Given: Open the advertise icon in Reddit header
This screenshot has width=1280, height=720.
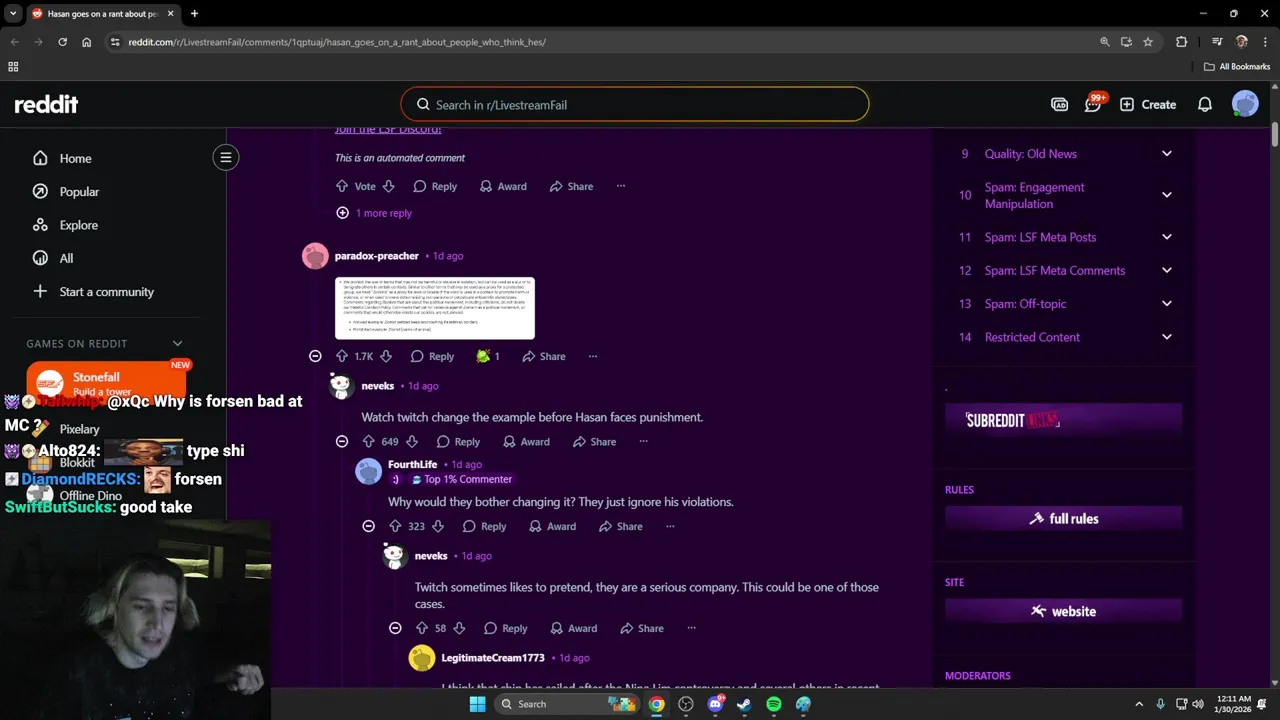Looking at the screenshot, I should pos(1060,104).
